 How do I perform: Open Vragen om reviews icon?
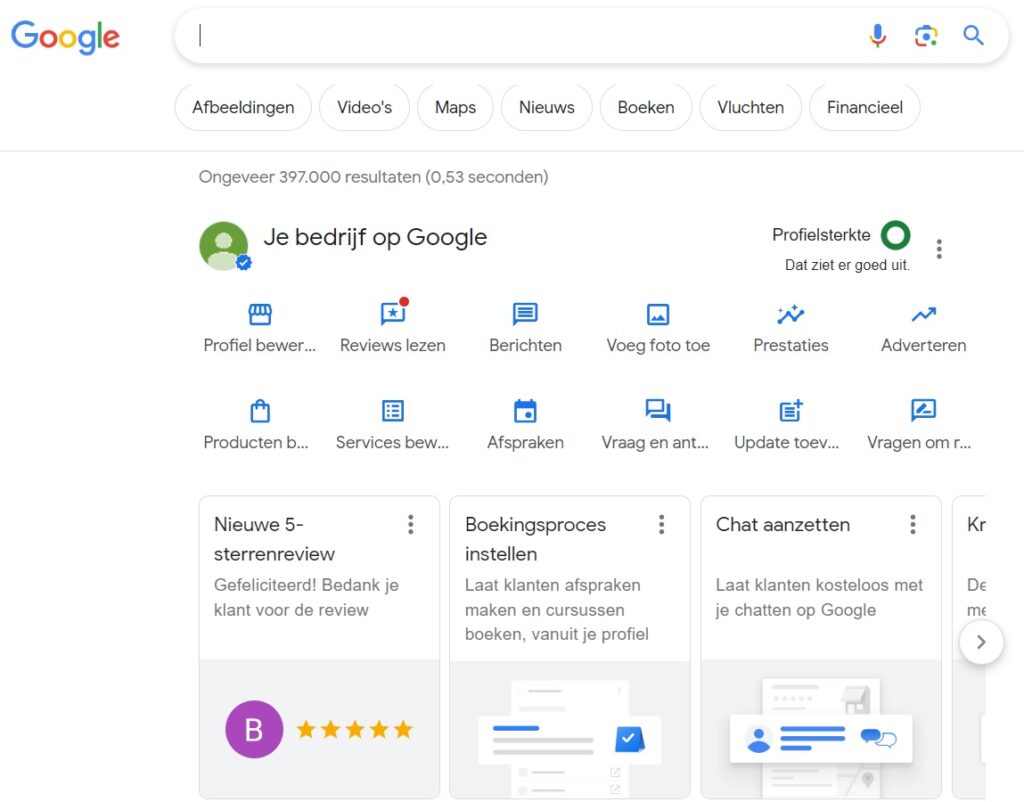click(923, 410)
